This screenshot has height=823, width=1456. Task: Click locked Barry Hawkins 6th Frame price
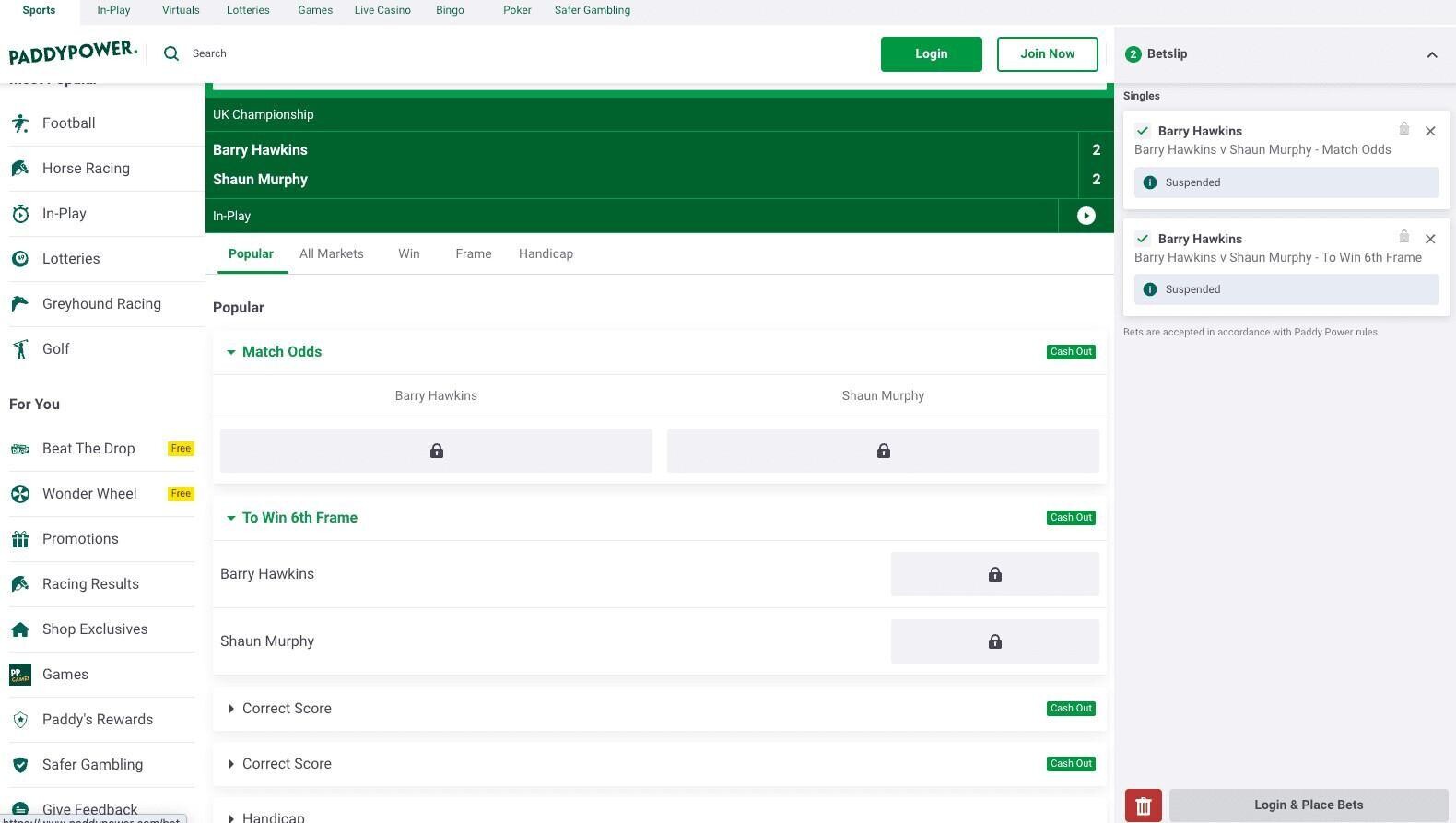995,574
